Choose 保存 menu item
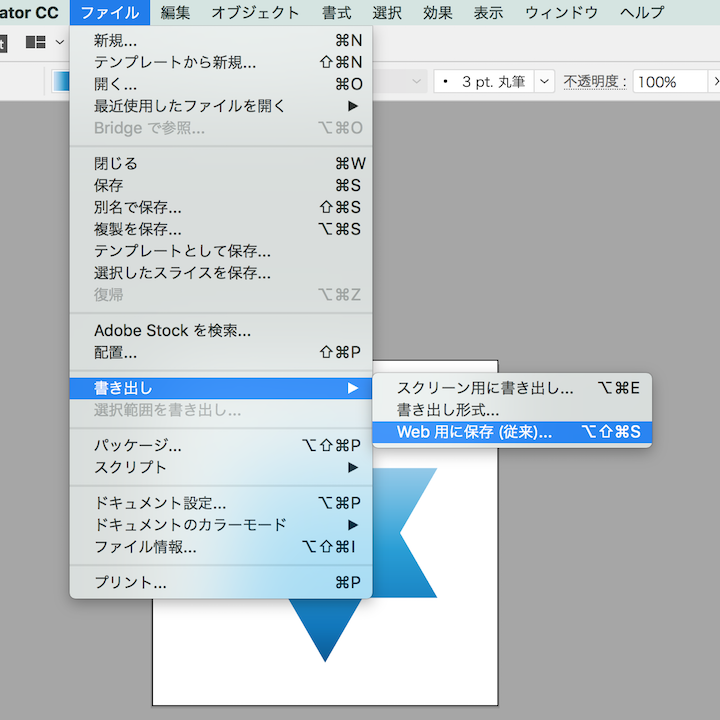Image resolution: width=720 pixels, height=720 pixels. click(x=221, y=186)
